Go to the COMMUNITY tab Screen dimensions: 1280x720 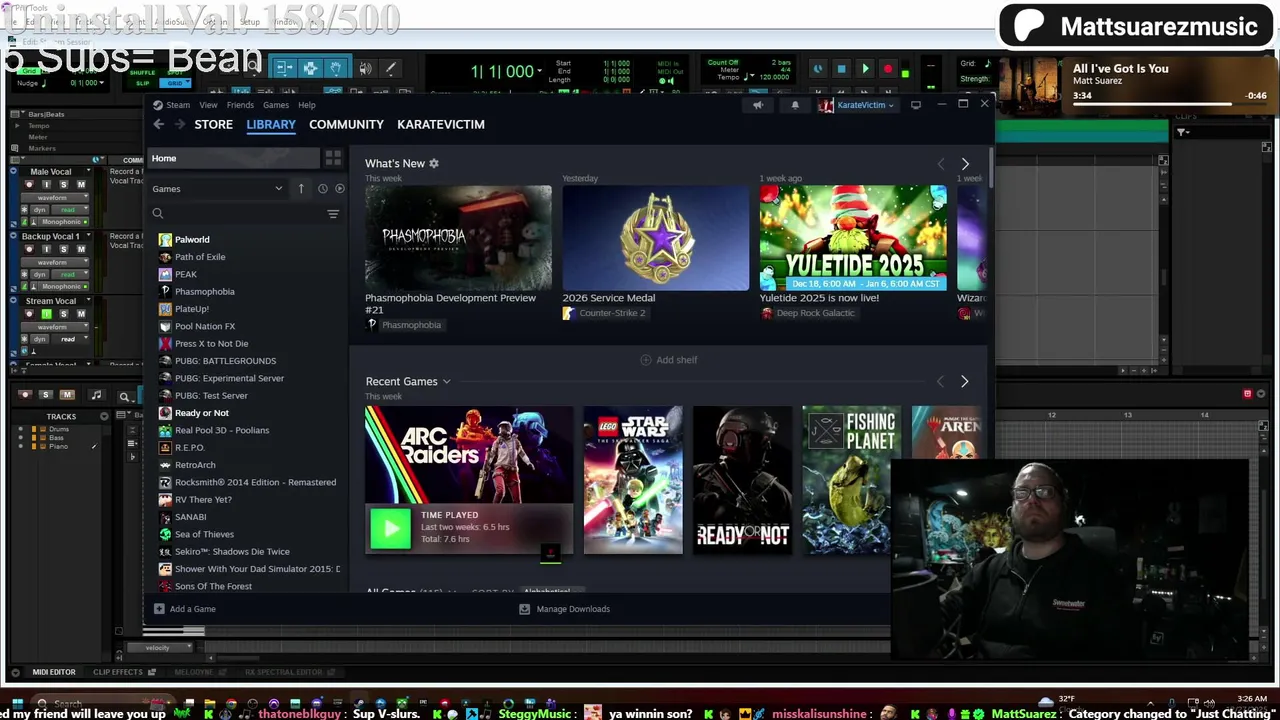(346, 124)
